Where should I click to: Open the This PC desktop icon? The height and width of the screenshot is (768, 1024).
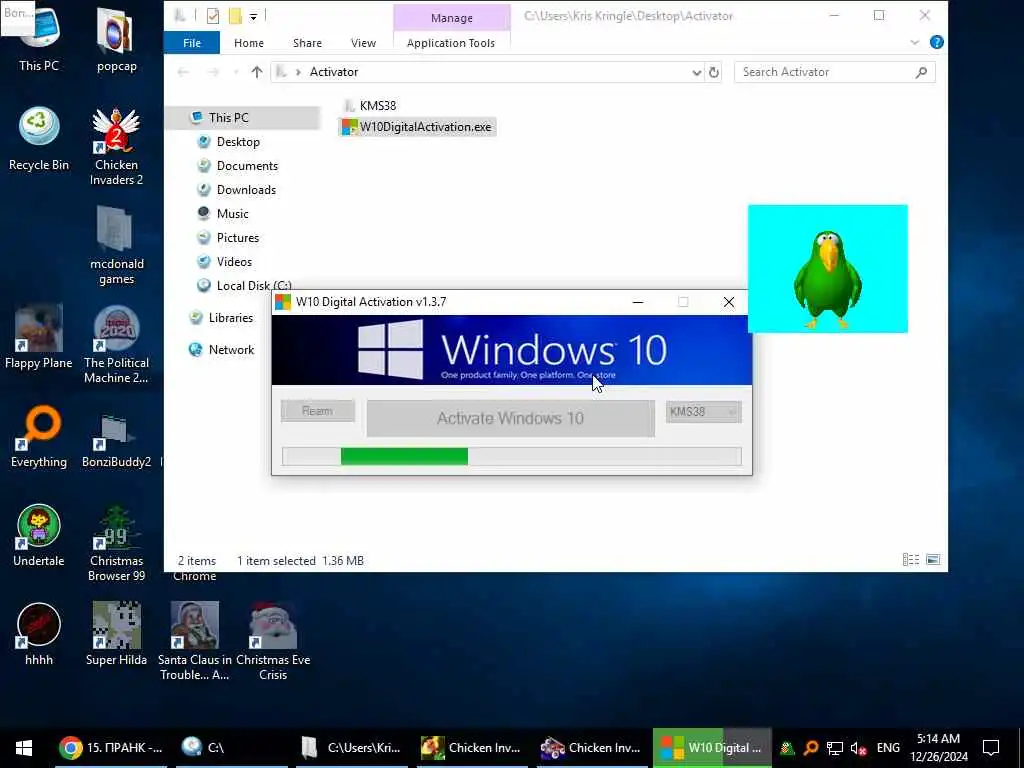coord(39,39)
